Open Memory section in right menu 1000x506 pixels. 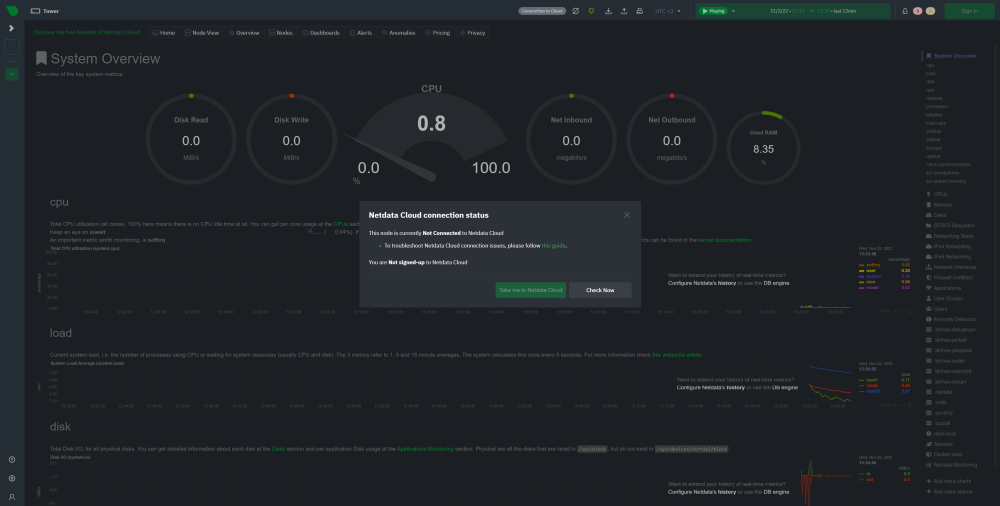[x=939, y=205]
